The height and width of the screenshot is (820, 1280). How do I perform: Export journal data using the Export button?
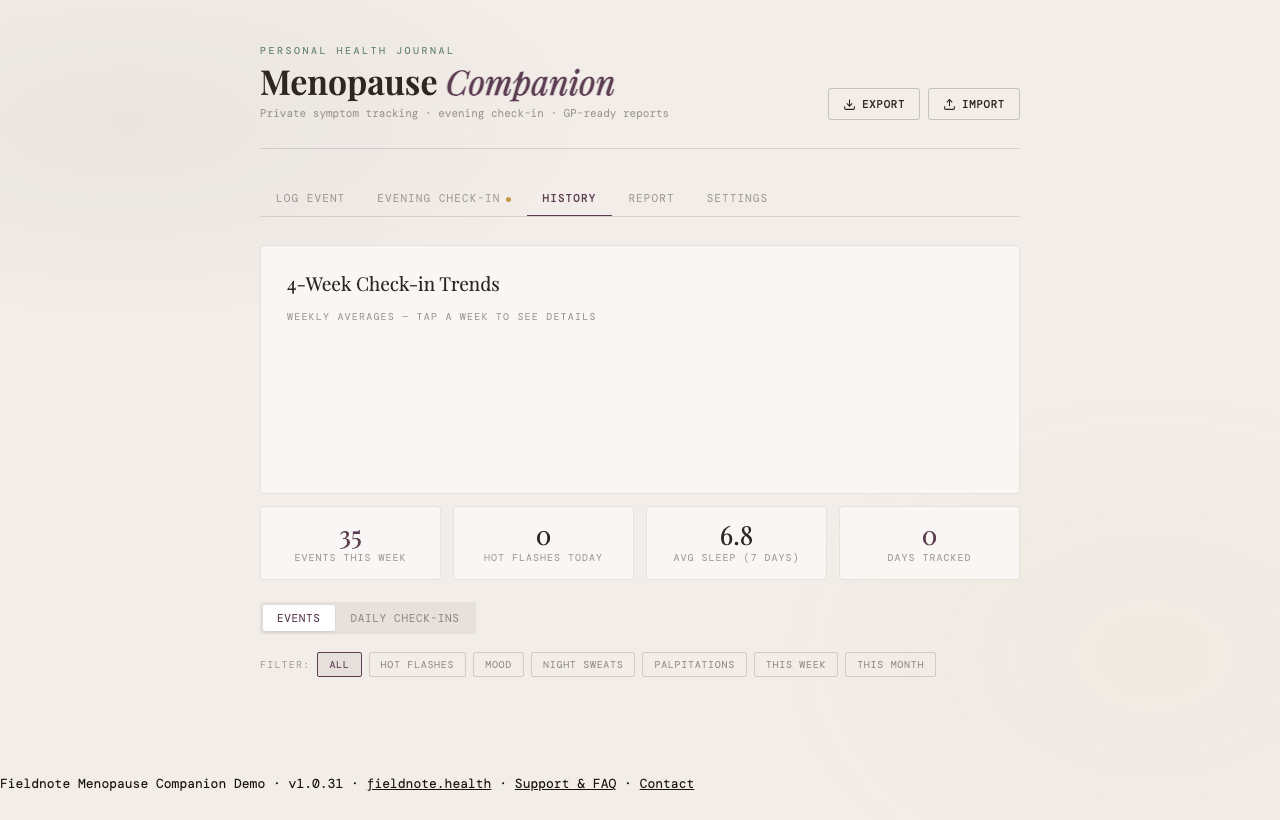873,103
